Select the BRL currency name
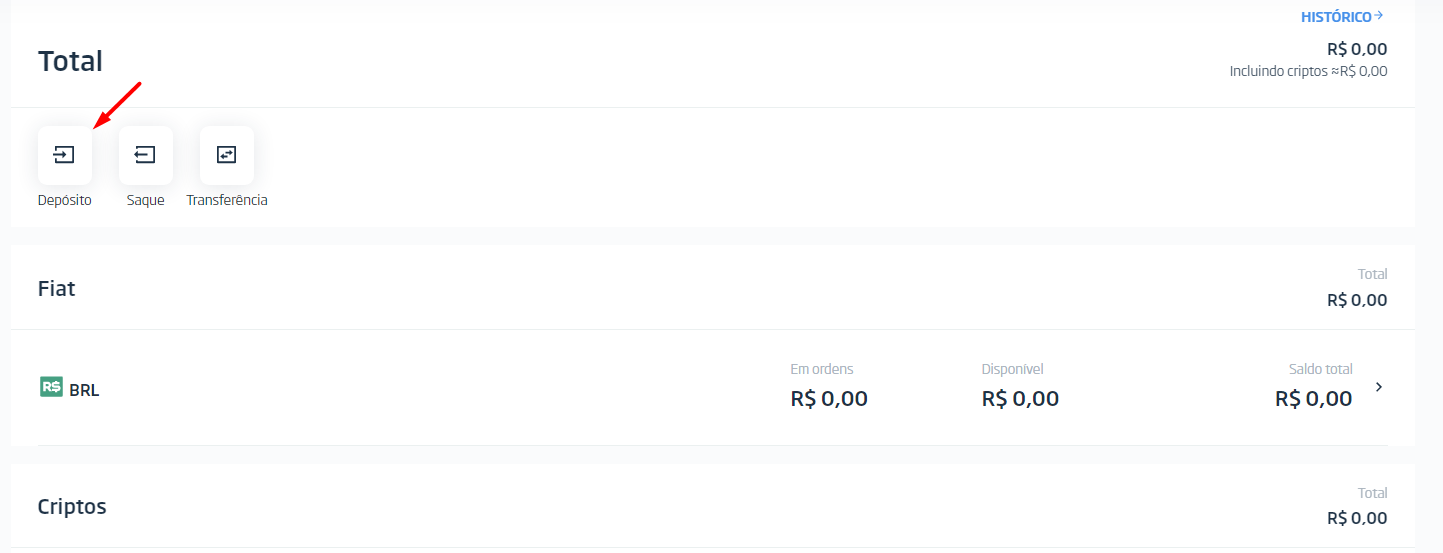This screenshot has width=1443, height=553. (84, 390)
